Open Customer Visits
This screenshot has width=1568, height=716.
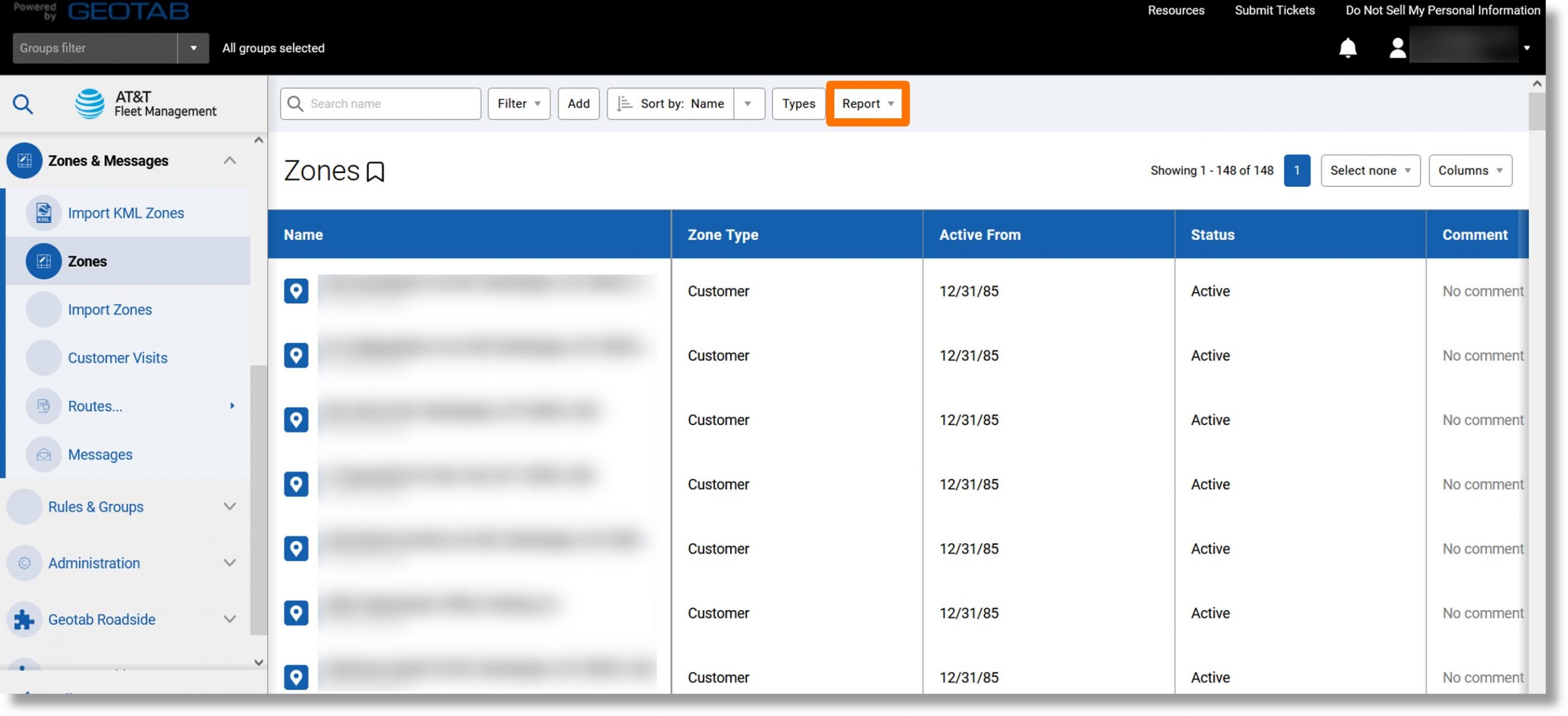118,358
